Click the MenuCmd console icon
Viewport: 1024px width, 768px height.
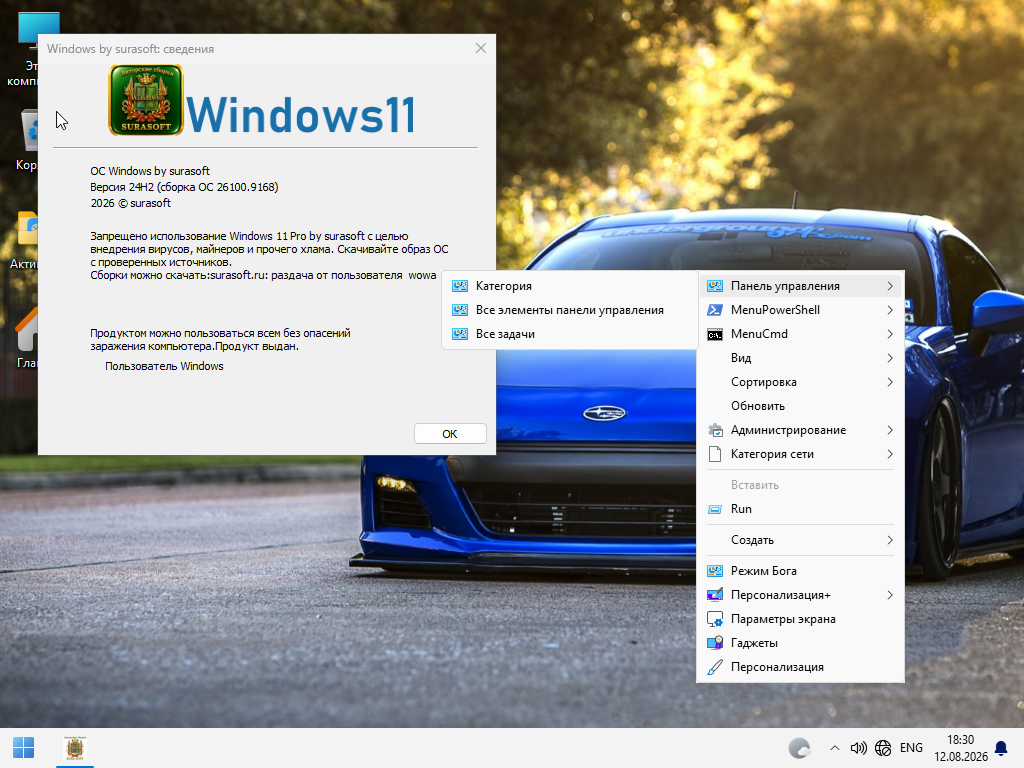tap(715, 334)
